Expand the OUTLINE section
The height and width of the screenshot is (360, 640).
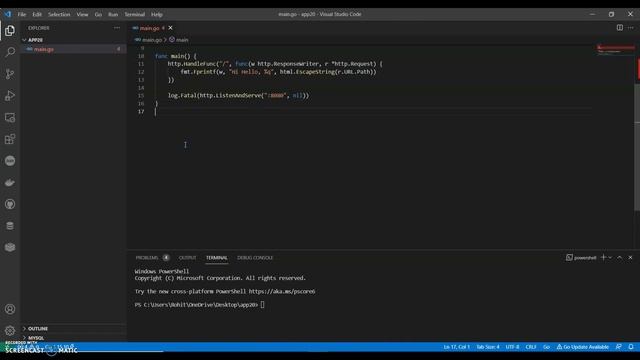coord(73,329)
